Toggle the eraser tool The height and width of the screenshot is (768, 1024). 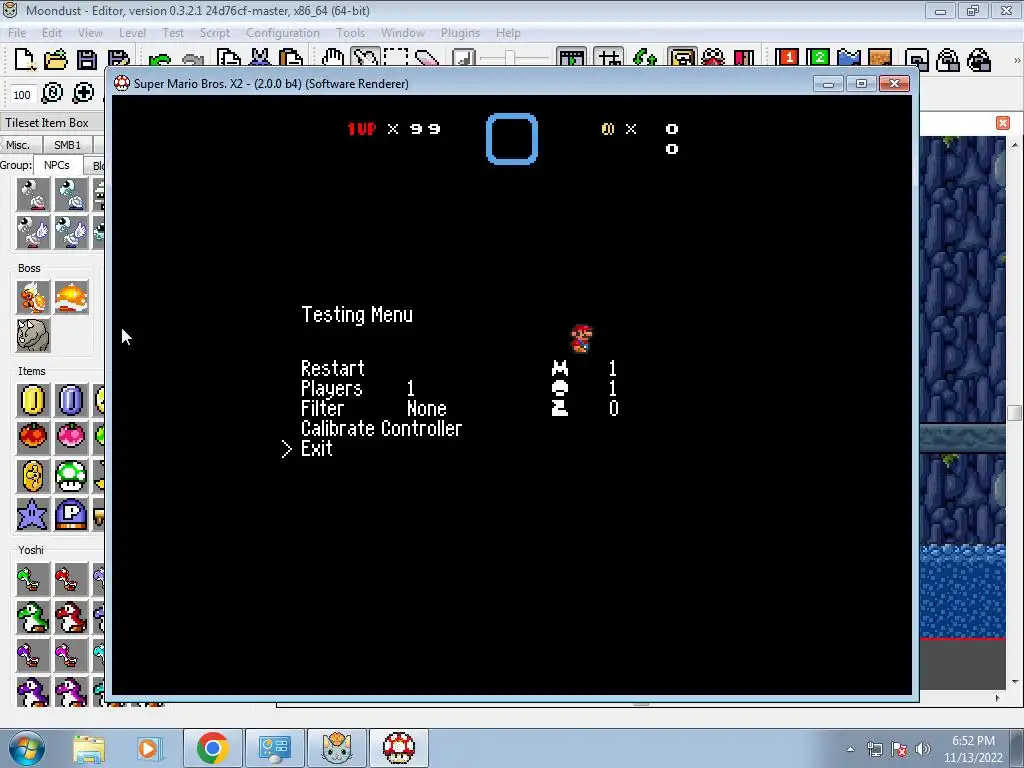[427, 59]
